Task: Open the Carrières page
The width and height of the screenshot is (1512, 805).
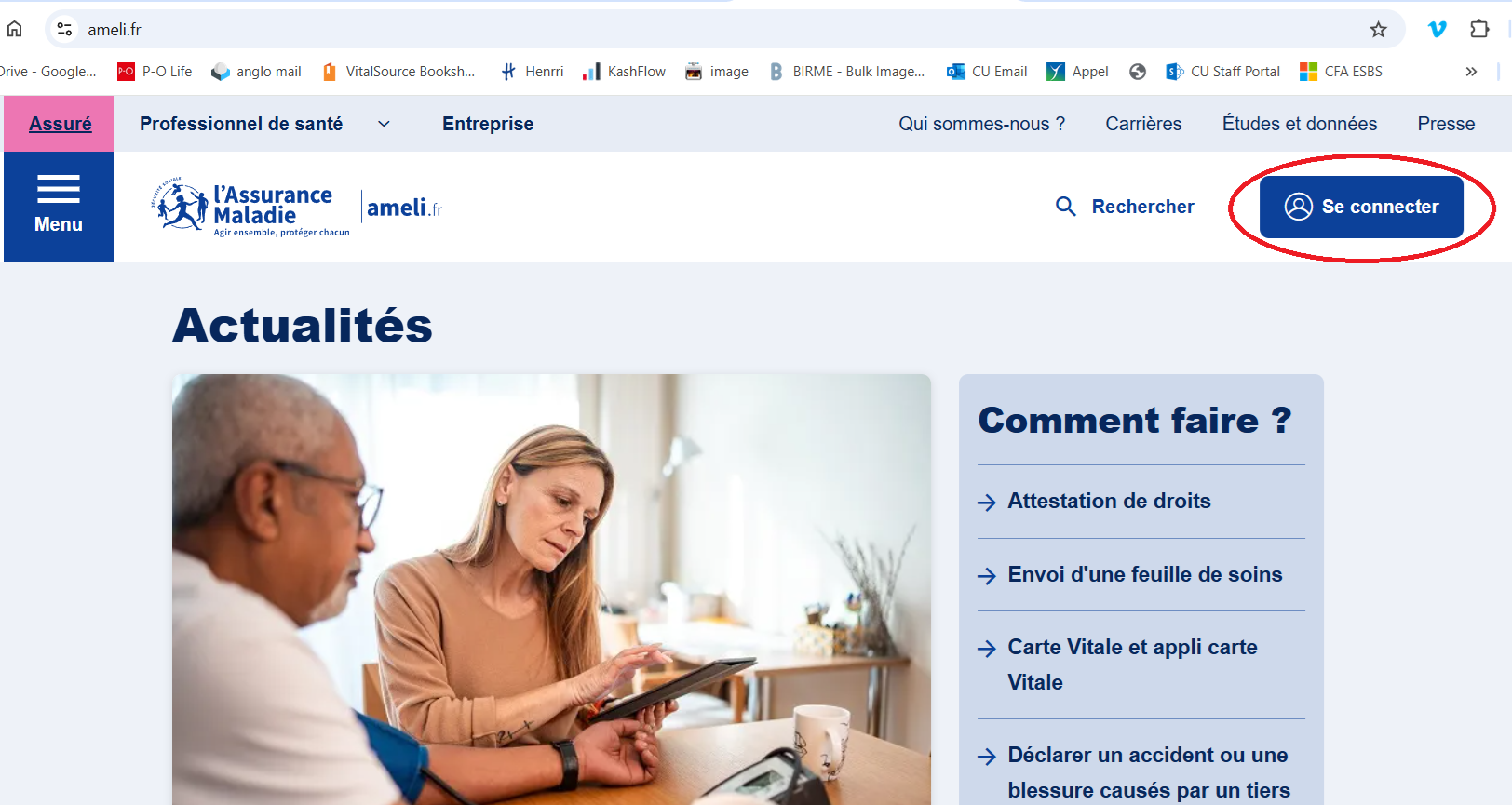Action: click(1143, 124)
